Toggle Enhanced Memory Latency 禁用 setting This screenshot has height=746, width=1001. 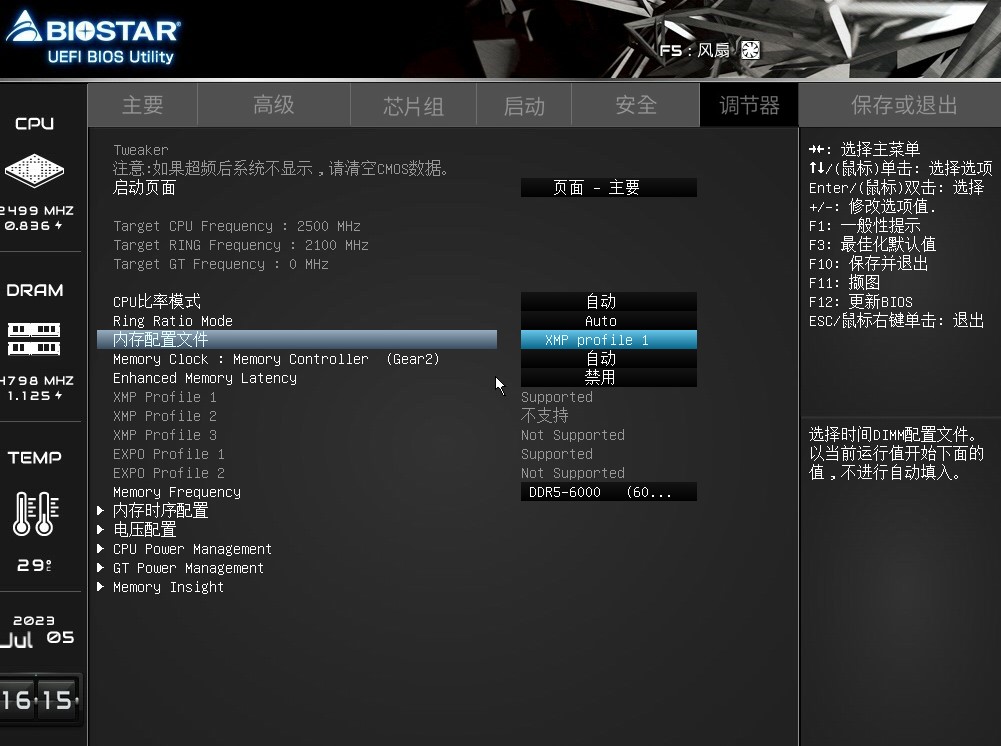(608, 378)
